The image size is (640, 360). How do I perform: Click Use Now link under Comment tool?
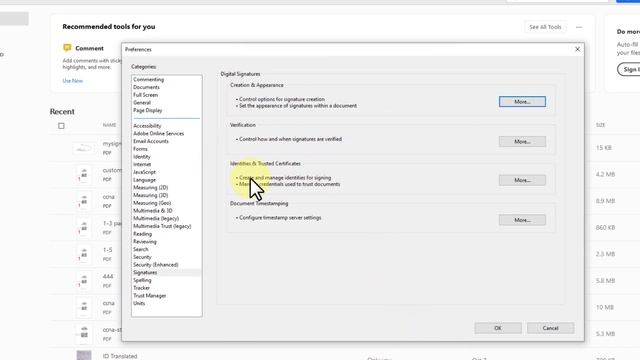pyautogui.click(x=72, y=81)
